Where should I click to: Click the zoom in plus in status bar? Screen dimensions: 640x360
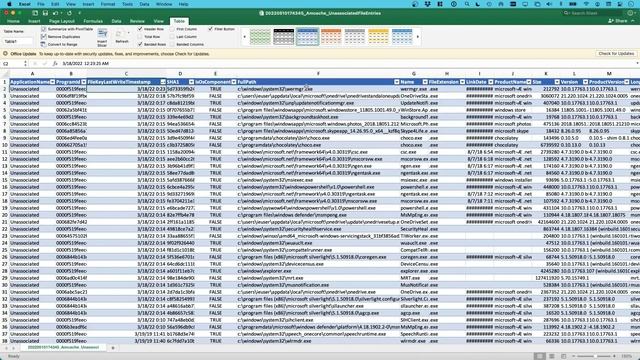pyautogui.click(x=614, y=356)
